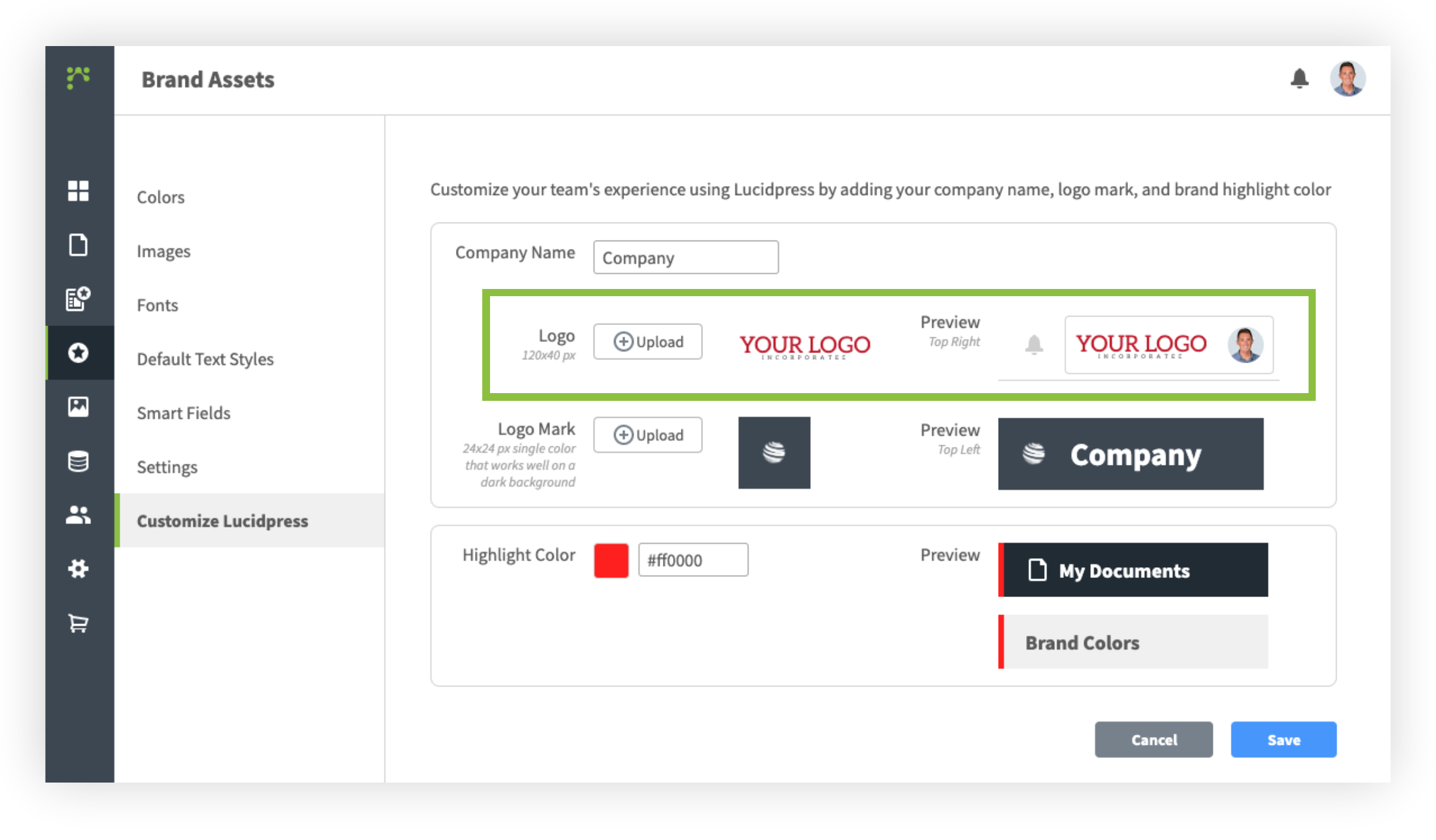1436x840 pixels.
Task: Open Default Text Styles section
Action: (x=205, y=359)
